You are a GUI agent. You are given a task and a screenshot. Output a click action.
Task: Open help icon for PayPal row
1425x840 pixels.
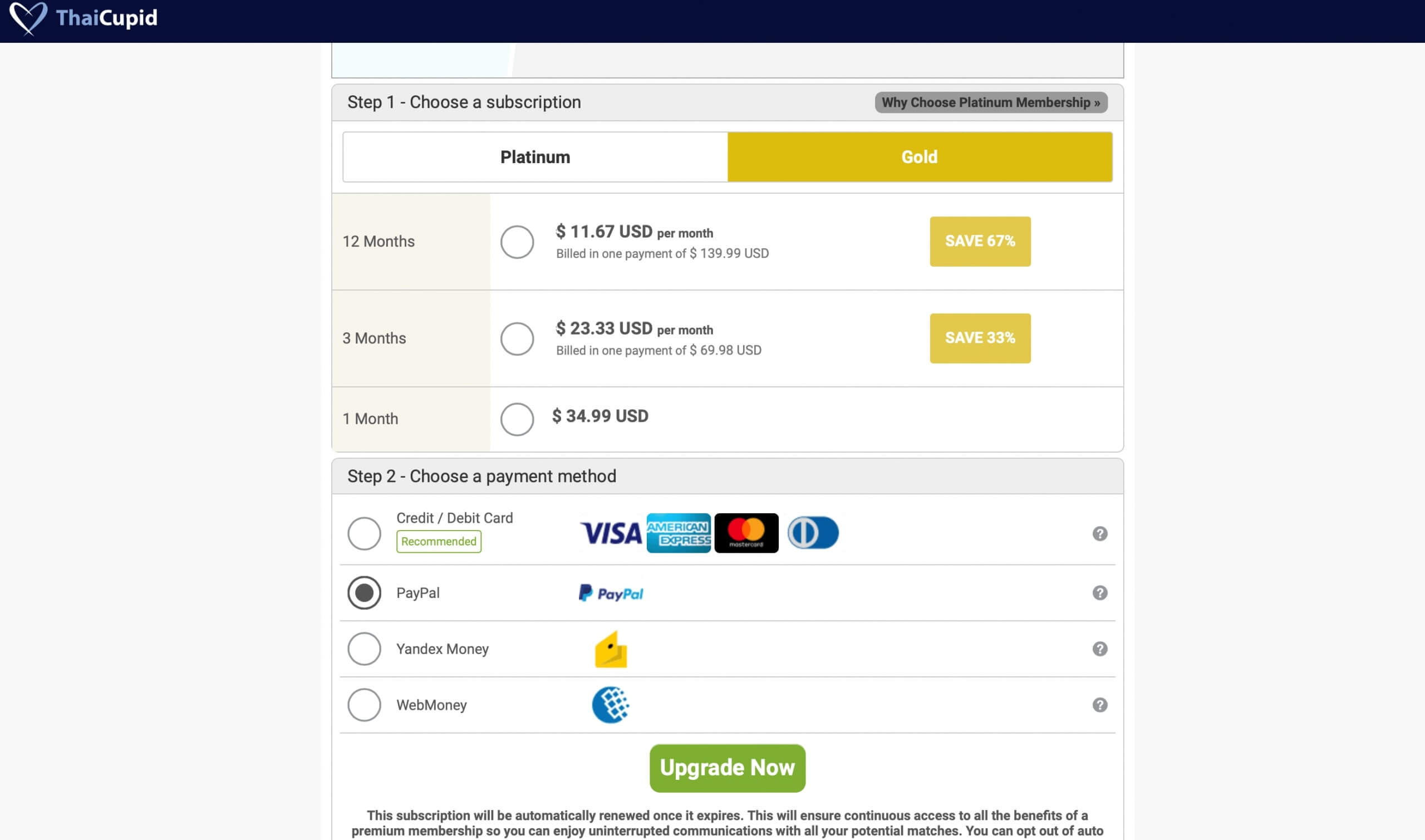pos(1099,593)
